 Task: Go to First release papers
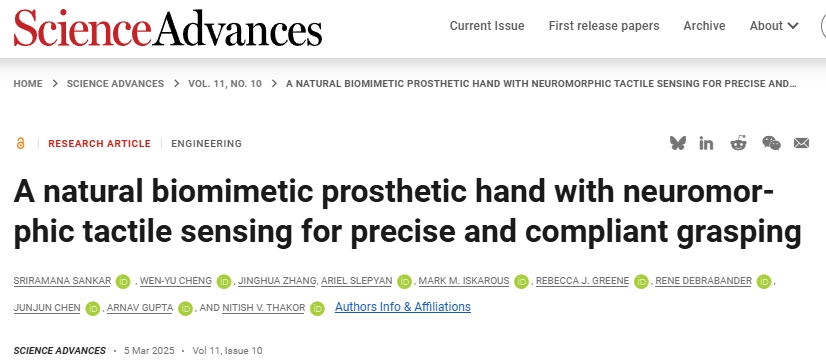604,26
